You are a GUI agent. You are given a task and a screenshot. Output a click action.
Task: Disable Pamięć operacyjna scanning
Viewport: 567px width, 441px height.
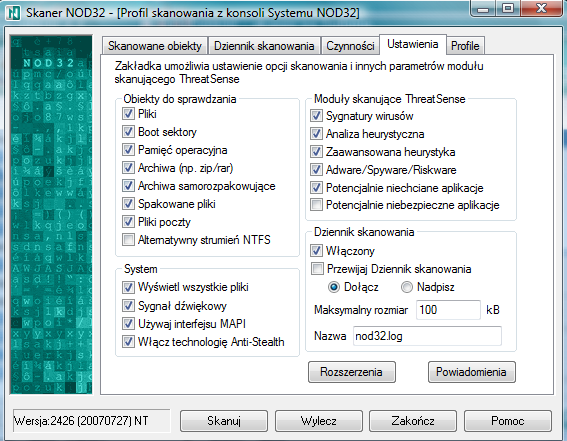(x=128, y=150)
